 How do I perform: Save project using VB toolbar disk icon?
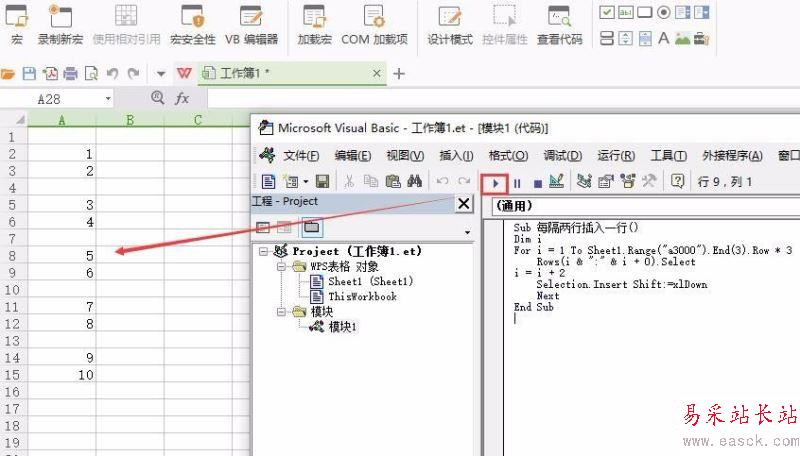322,181
